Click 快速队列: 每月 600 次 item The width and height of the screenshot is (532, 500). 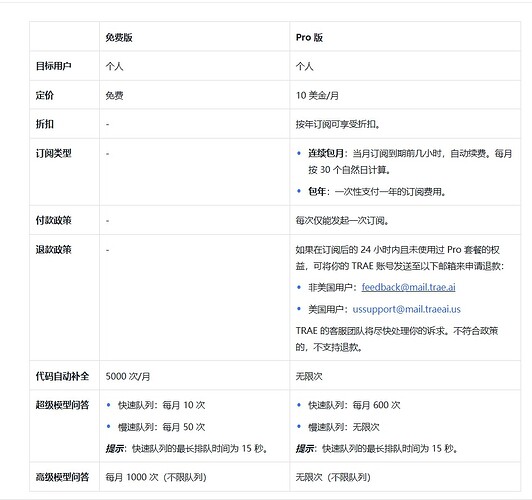click(354, 405)
